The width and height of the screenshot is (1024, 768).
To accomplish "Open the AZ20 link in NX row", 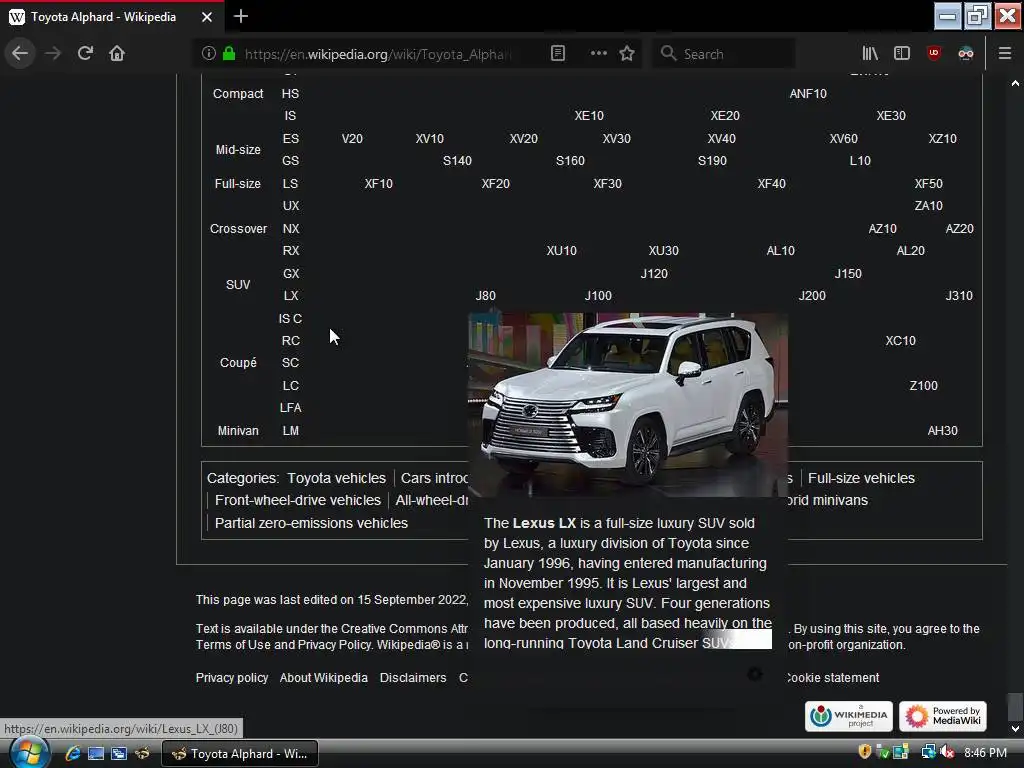I will tap(959, 229).
